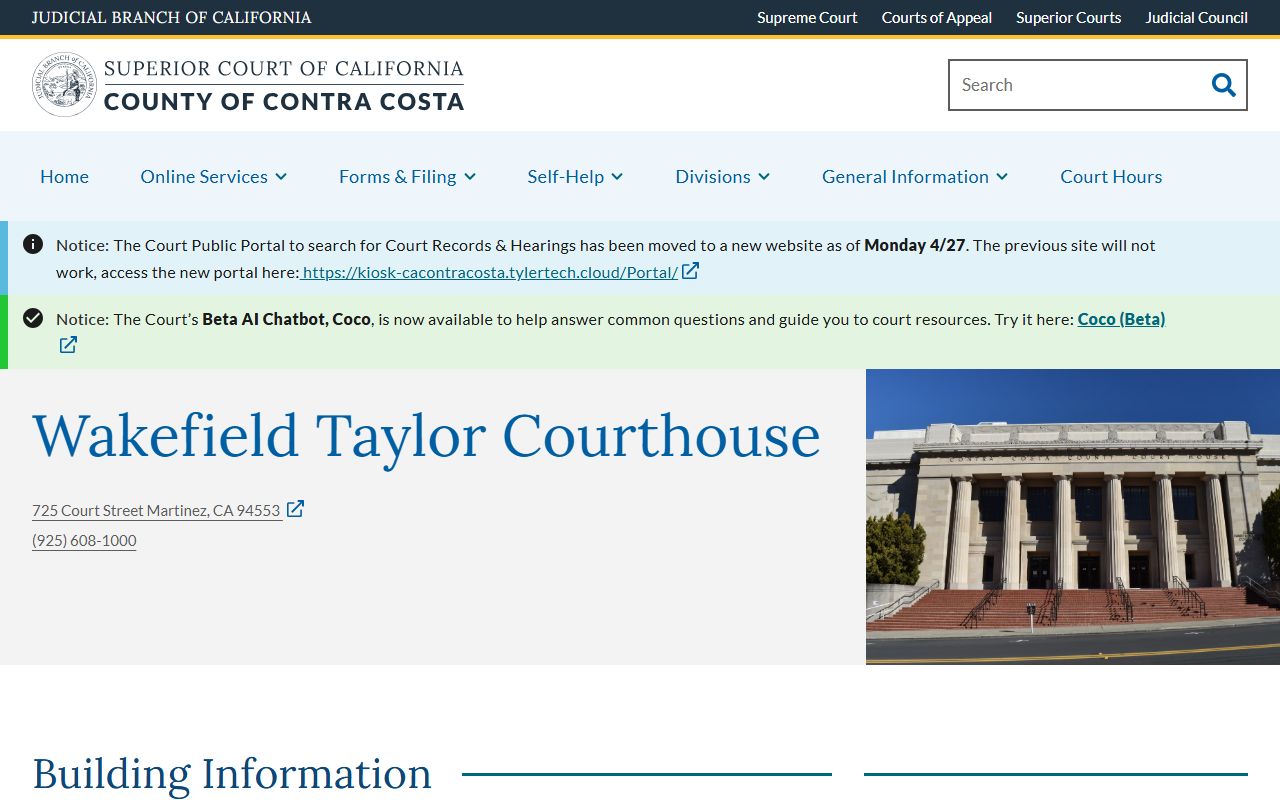Expand the General Information menu

(x=915, y=176)
